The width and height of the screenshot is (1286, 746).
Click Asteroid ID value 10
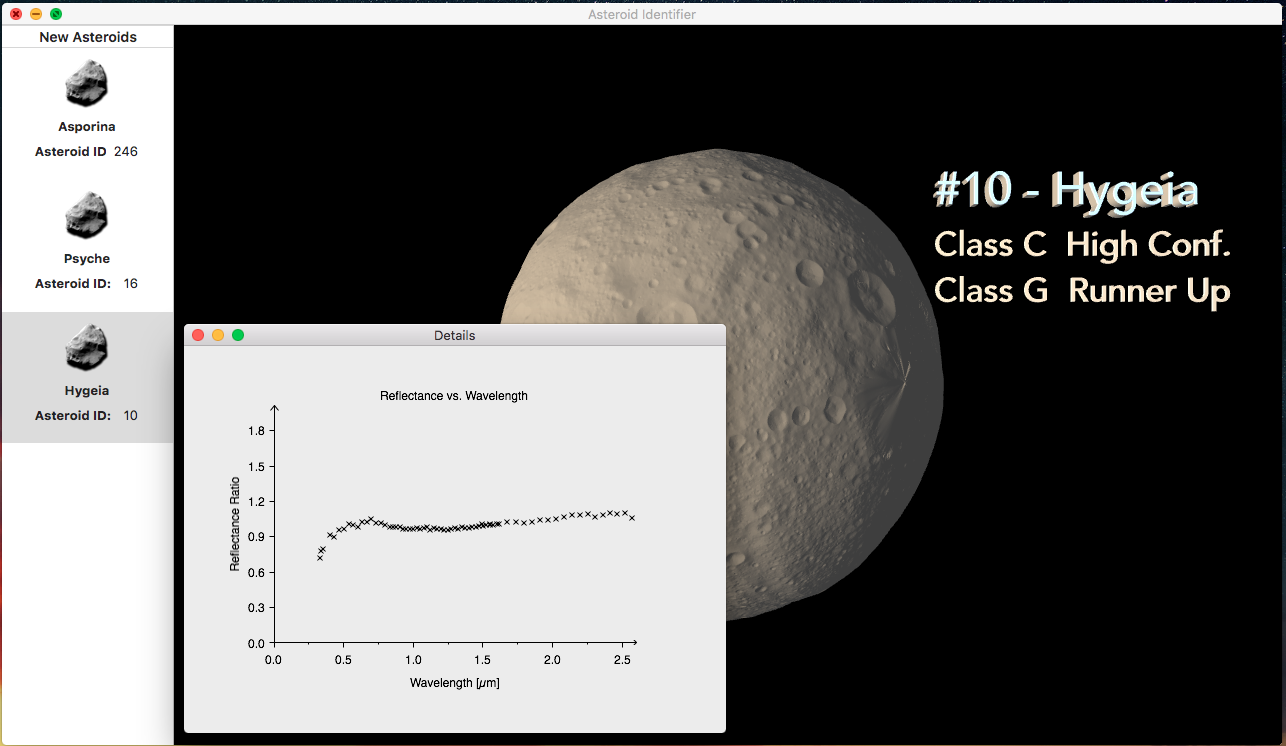point(131,416)
